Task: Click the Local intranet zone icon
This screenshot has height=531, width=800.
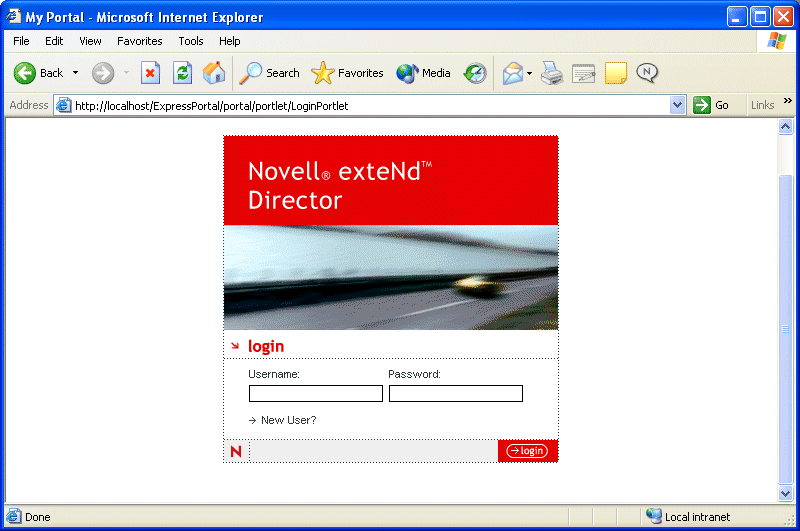Action: (654, 516)
